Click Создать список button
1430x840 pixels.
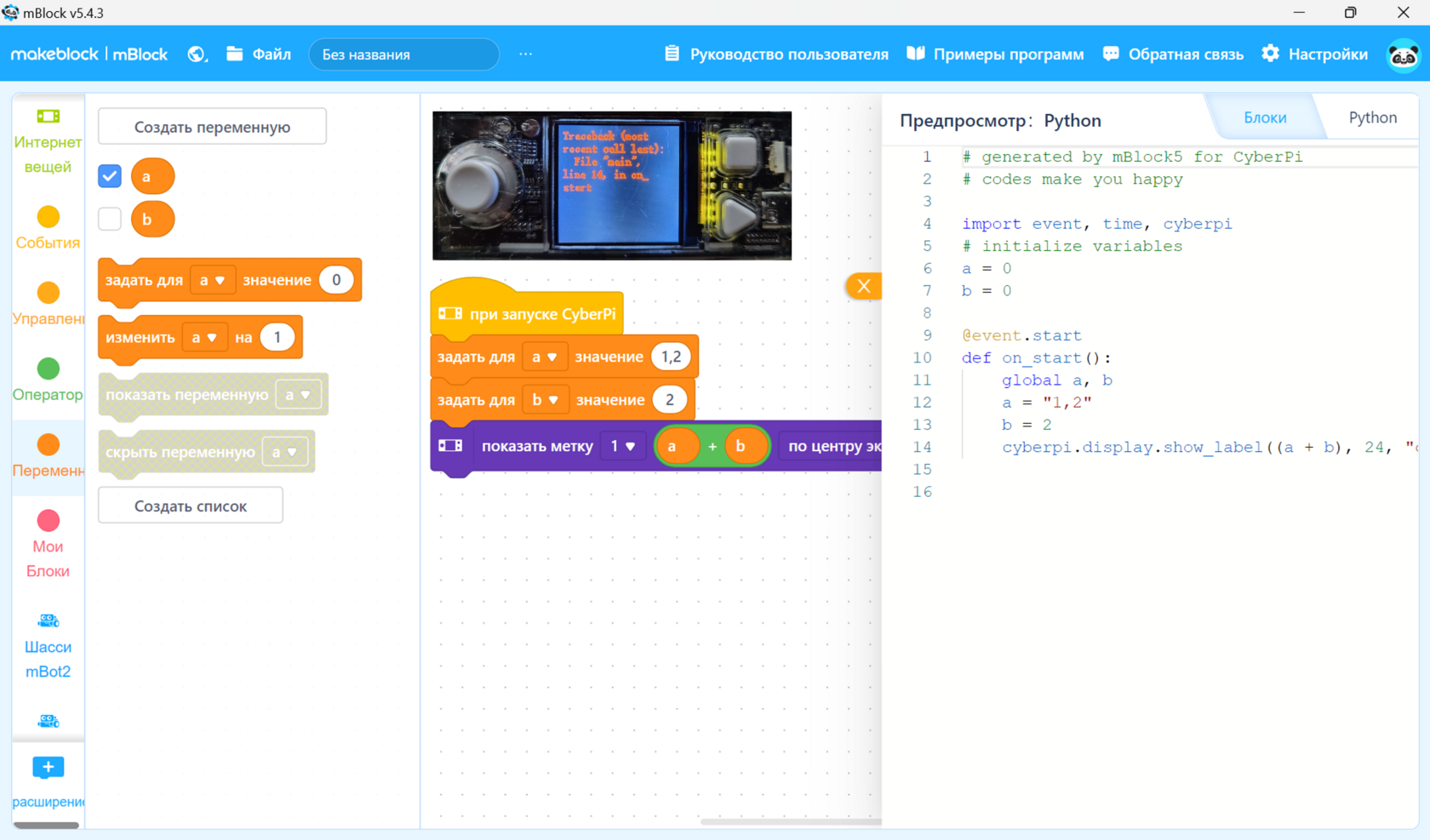click(x=191, y=506)
